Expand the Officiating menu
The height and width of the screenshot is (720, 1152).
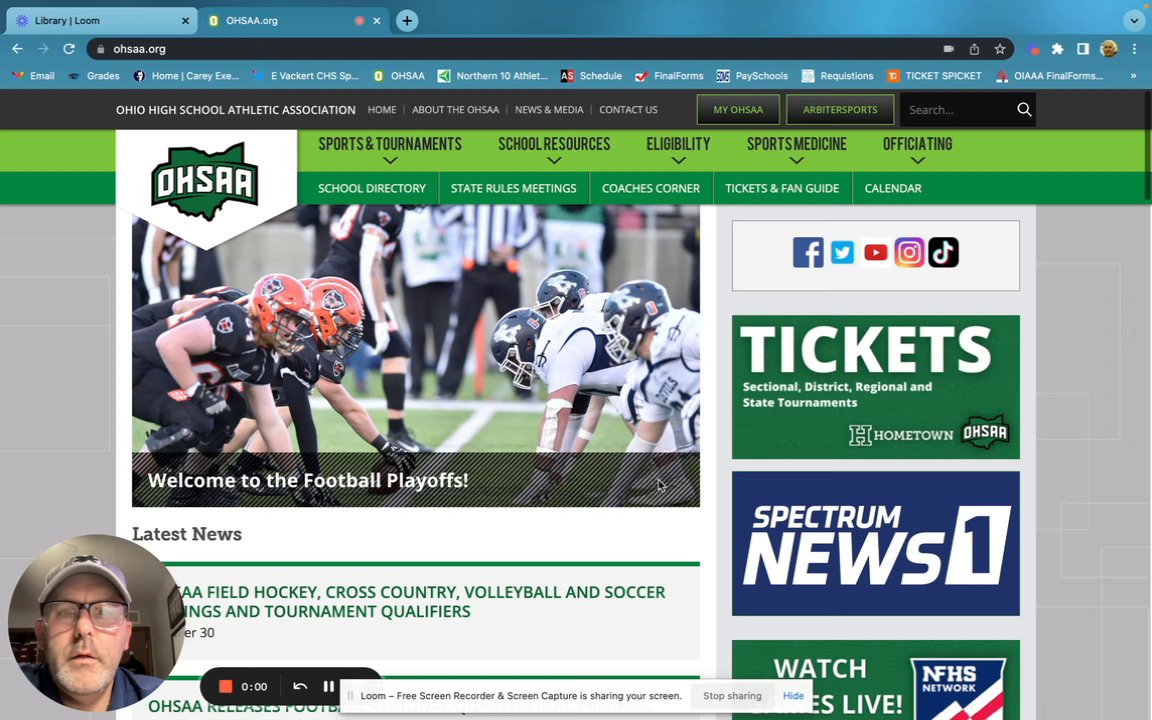(918, 151)
